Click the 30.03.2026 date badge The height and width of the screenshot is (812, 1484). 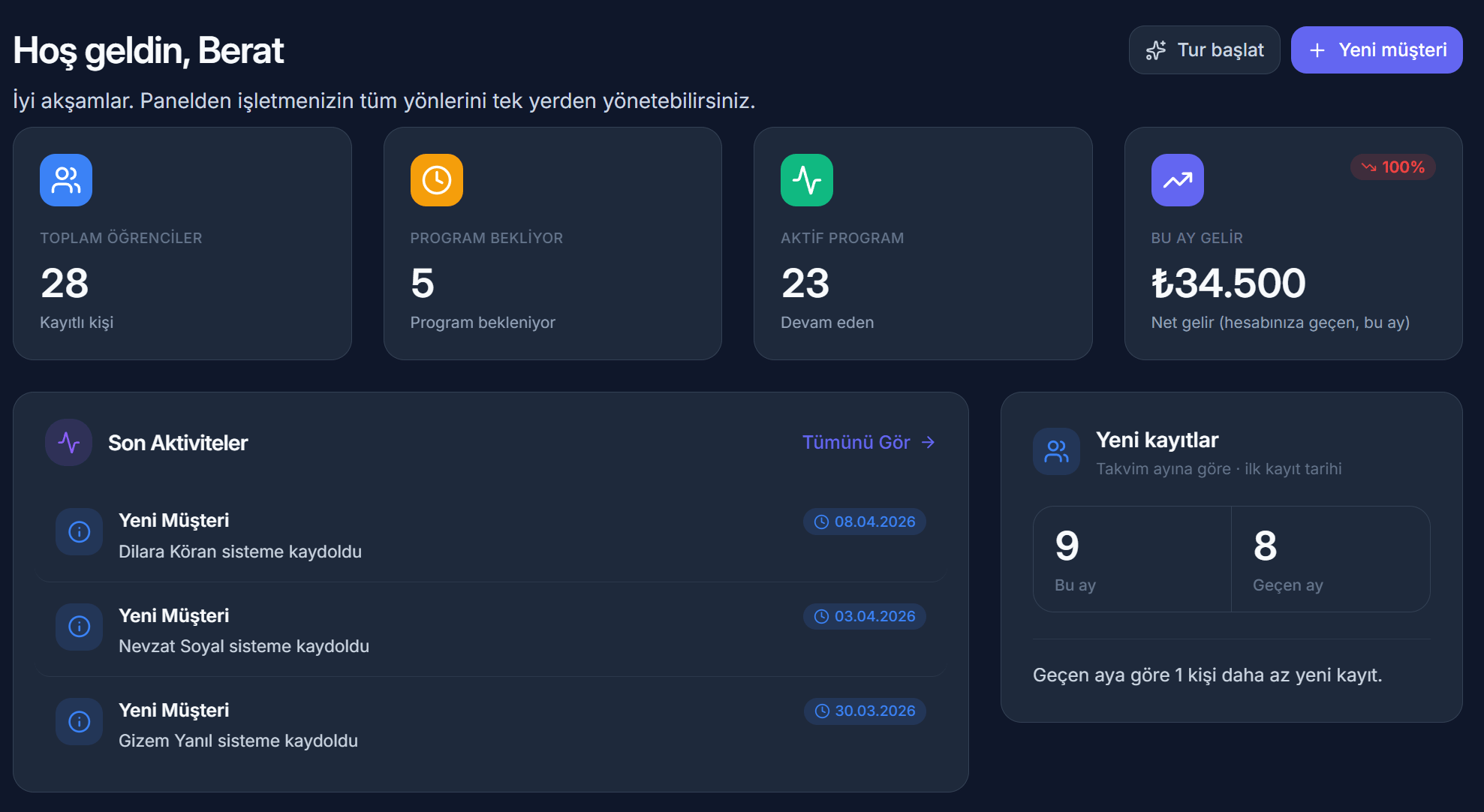coord(865,711)
